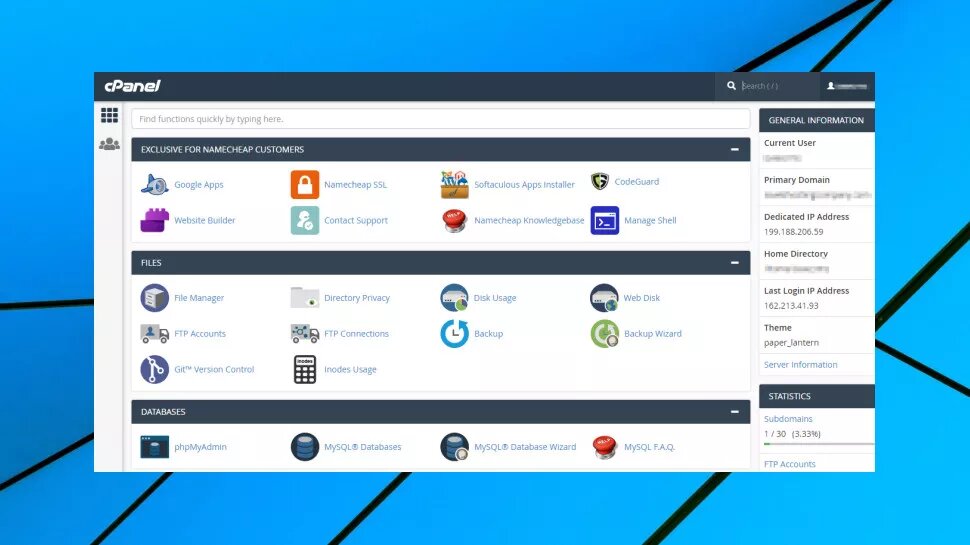Click the Statistics panel header
Screen dimensions: 970x545
817,396
